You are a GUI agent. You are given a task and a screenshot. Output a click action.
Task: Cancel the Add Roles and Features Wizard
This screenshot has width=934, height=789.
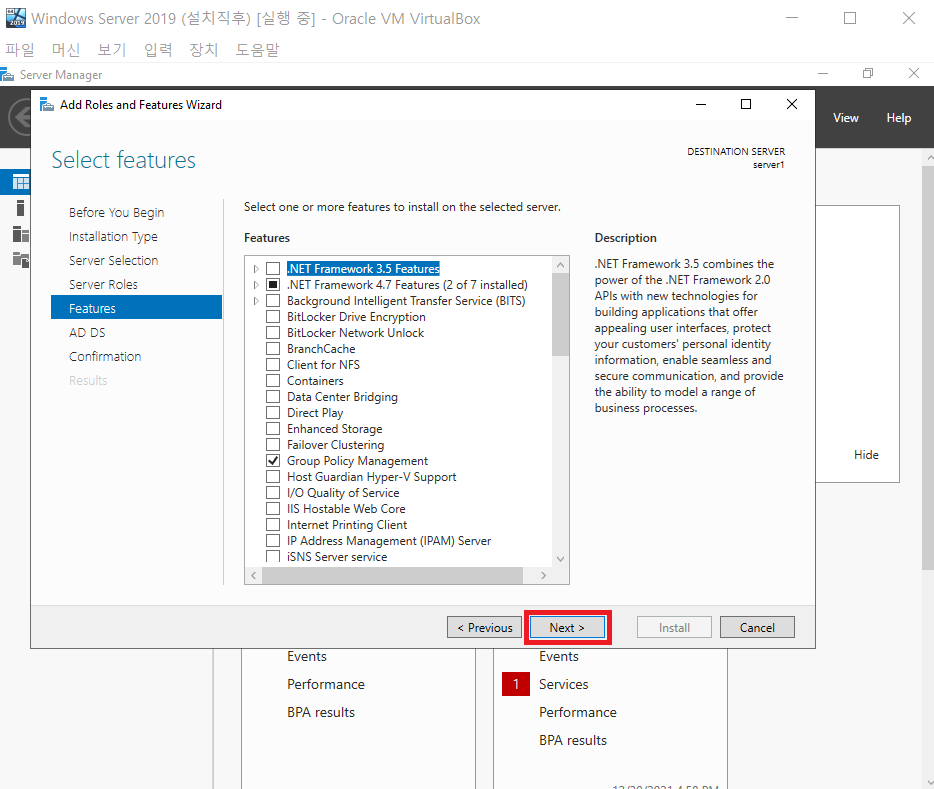(x=757, y=628)
